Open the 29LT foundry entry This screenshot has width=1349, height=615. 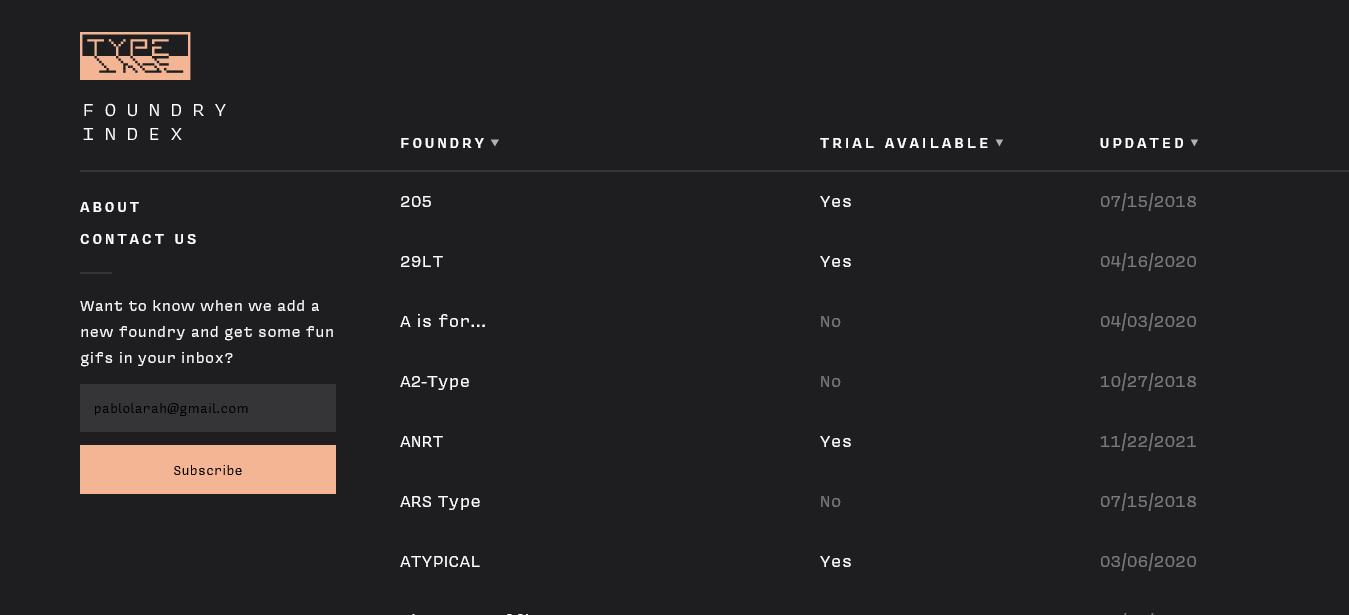[x=422, y=261]
